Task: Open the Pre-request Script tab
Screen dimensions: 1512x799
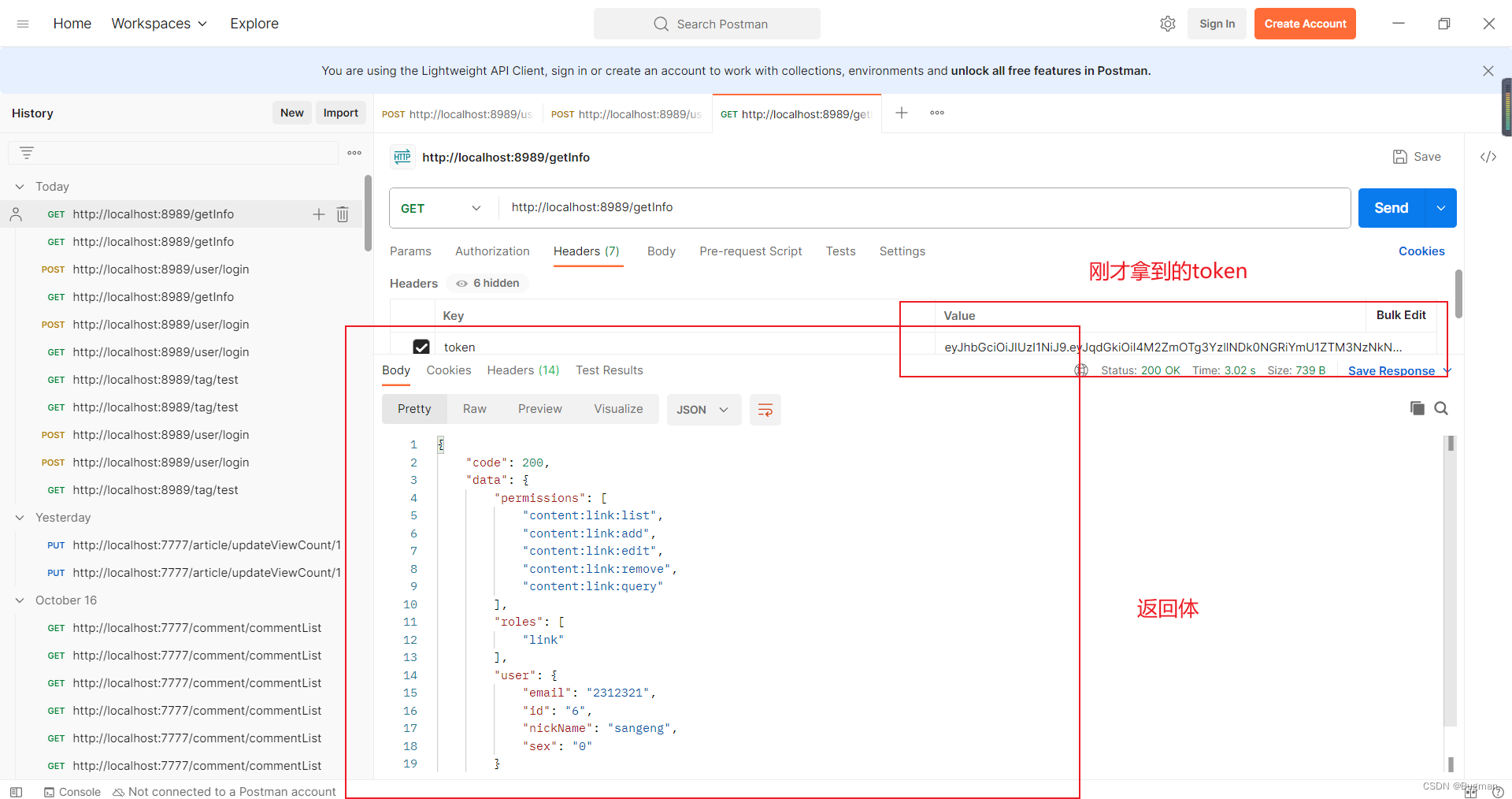Action: pyautogui.click(x=750, y=251)
